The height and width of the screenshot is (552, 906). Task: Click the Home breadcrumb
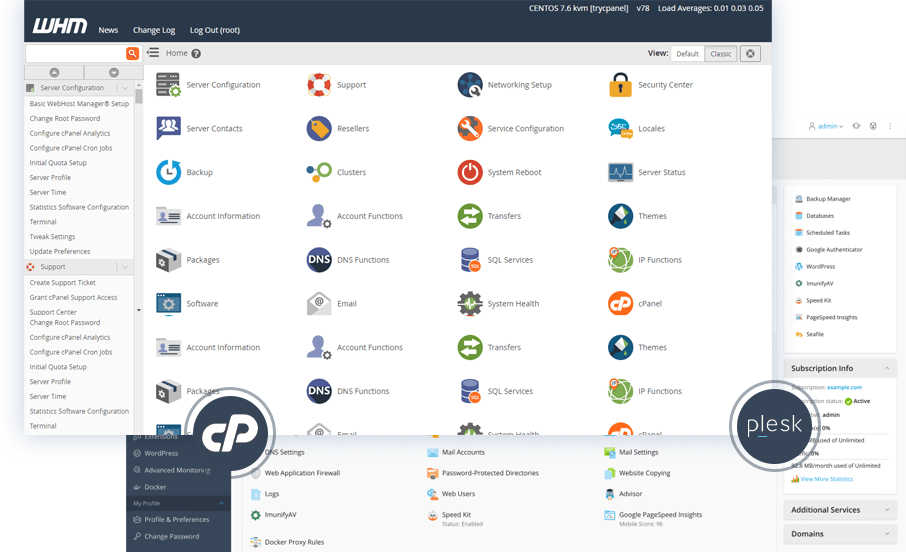[176, 53]
